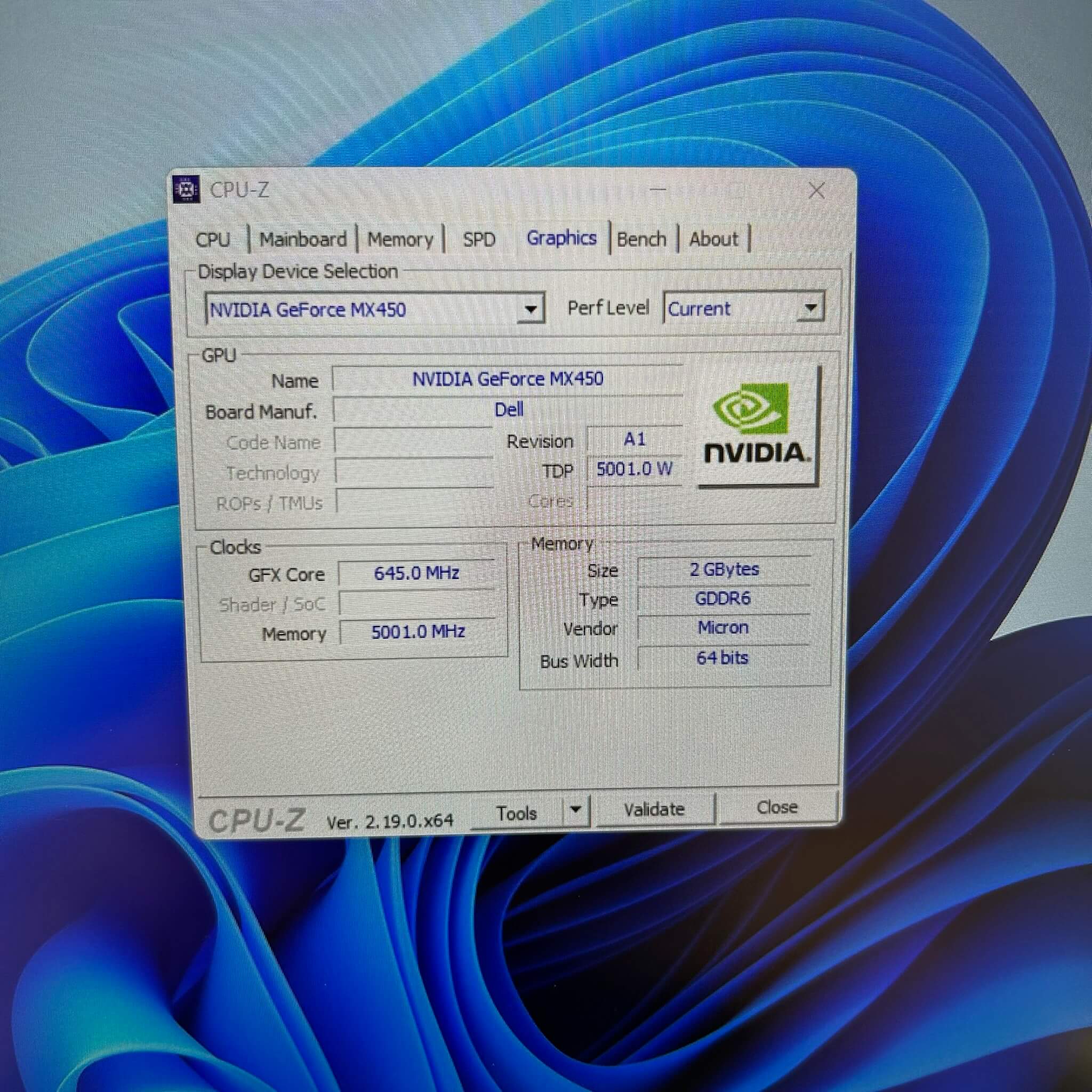Open the Perf Level dropdown arrow

(810, 308)
